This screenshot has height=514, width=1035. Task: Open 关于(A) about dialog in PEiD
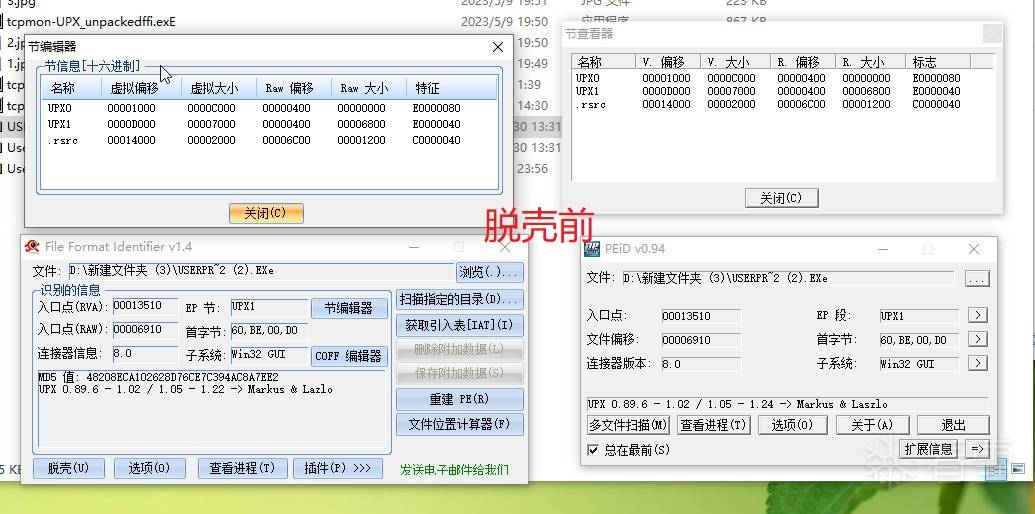click(873, 425)
